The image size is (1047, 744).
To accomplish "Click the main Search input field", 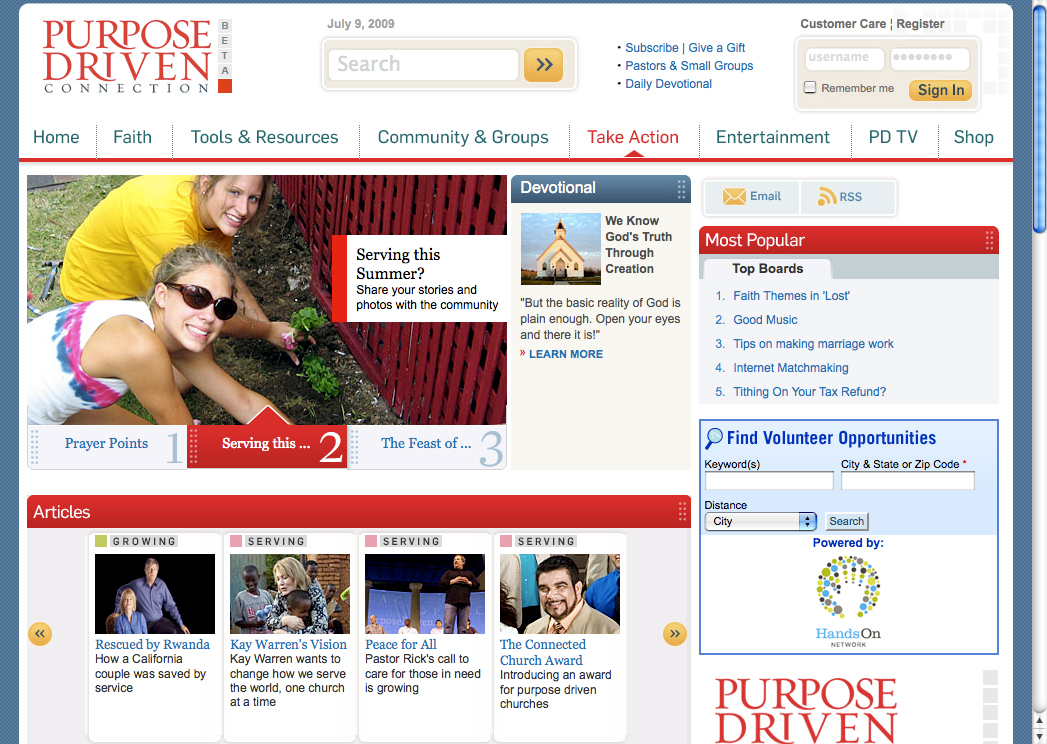I will pos(423,65).
